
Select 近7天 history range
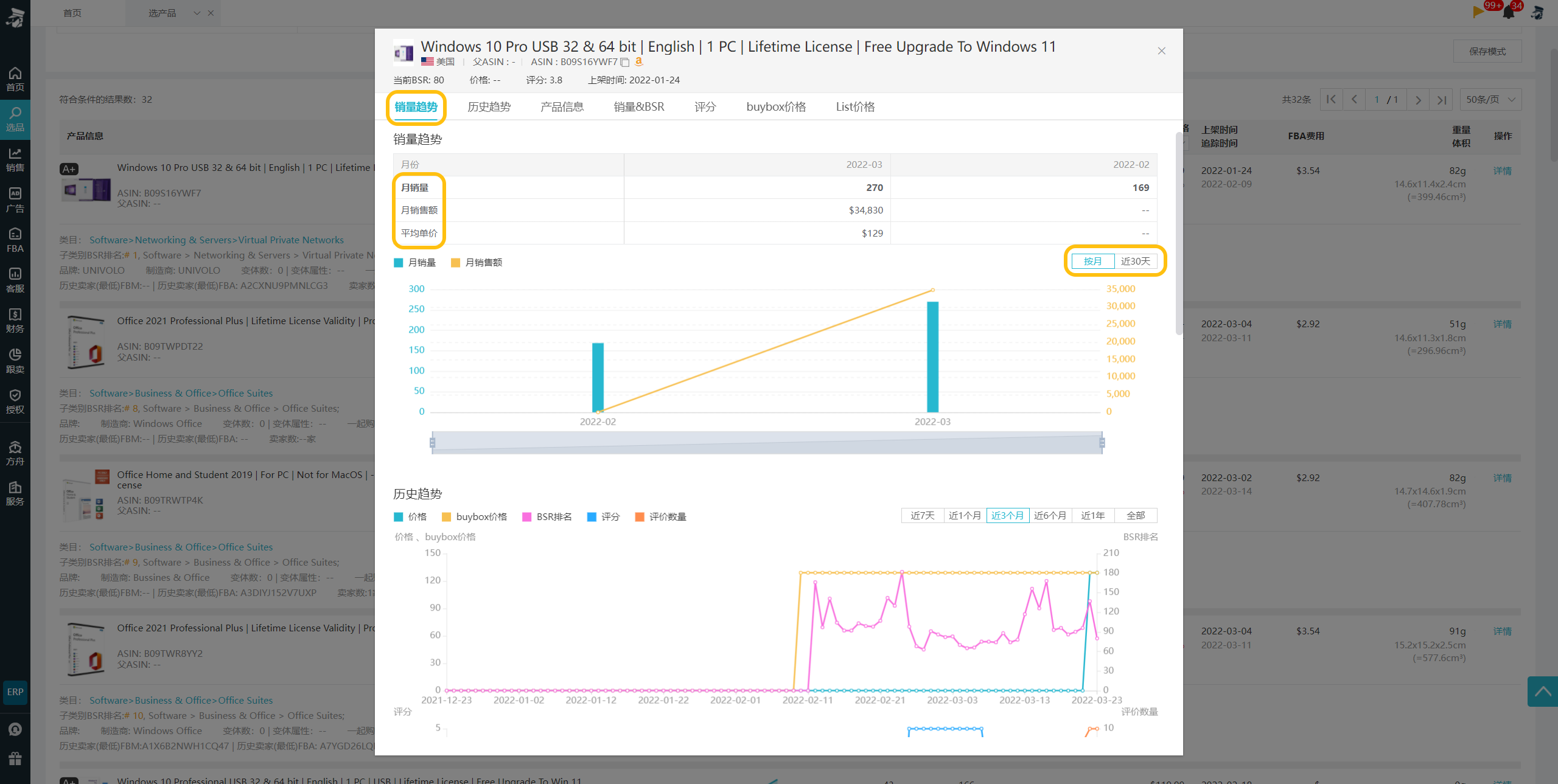tap(923, 516)
